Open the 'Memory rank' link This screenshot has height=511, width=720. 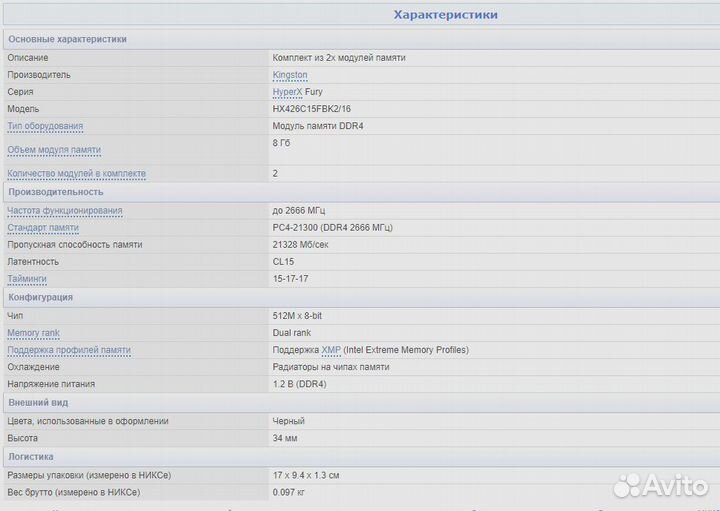(34, 333)
